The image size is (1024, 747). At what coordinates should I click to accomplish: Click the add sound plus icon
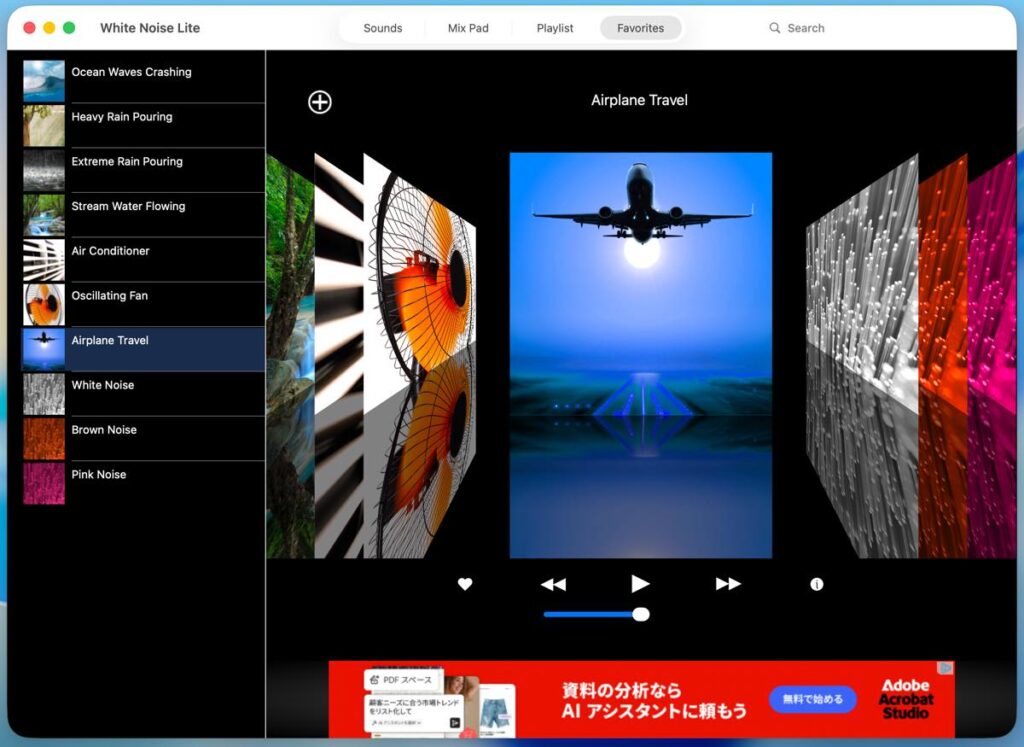319,102
